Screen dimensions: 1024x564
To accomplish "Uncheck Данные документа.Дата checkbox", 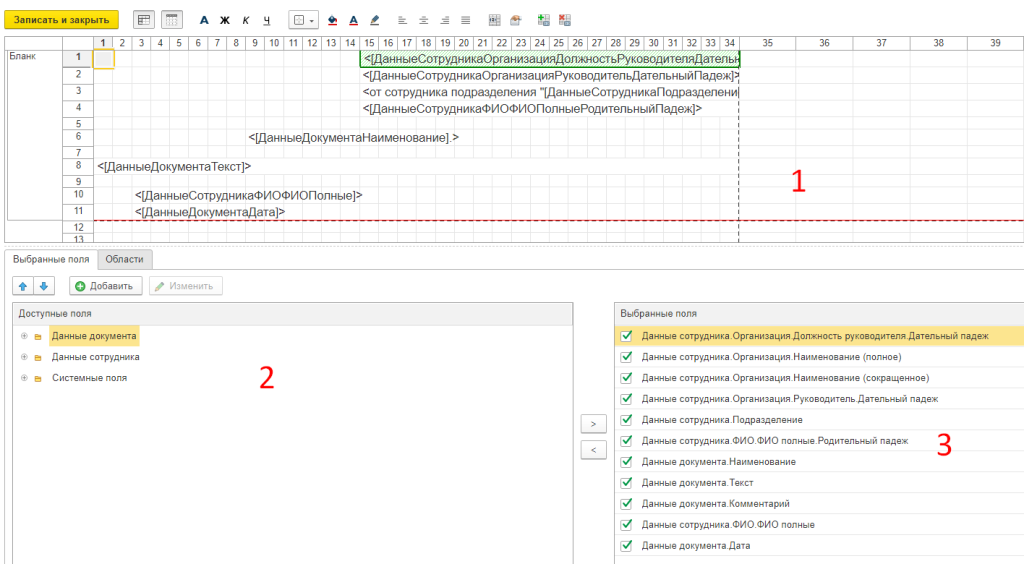I will pyautogui.click(x=627, y=546).
